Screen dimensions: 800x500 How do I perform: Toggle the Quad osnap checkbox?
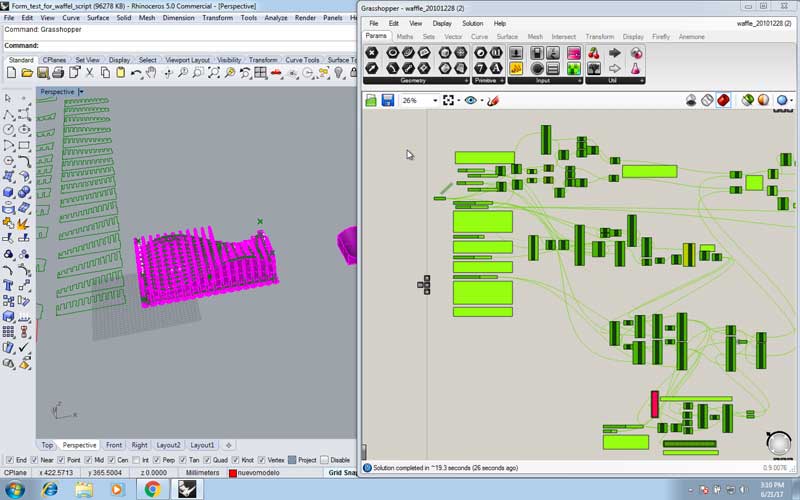click(207, 460)
